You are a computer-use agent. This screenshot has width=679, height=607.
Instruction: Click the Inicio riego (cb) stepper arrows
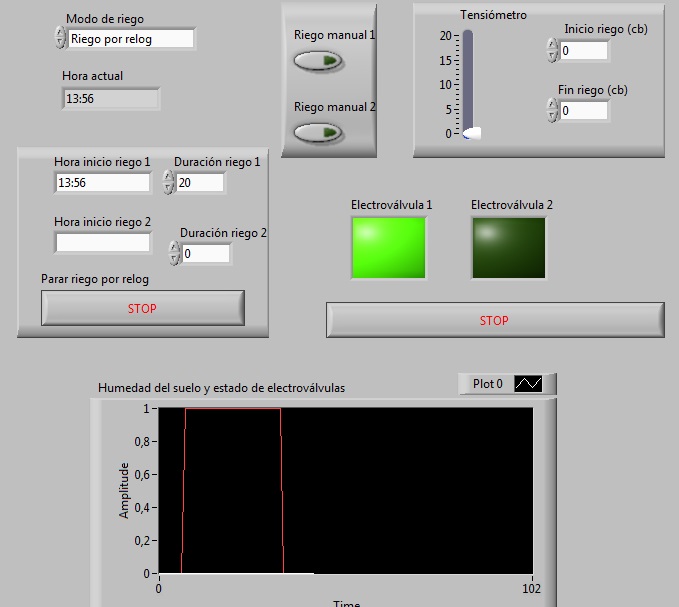coord(552,50)
